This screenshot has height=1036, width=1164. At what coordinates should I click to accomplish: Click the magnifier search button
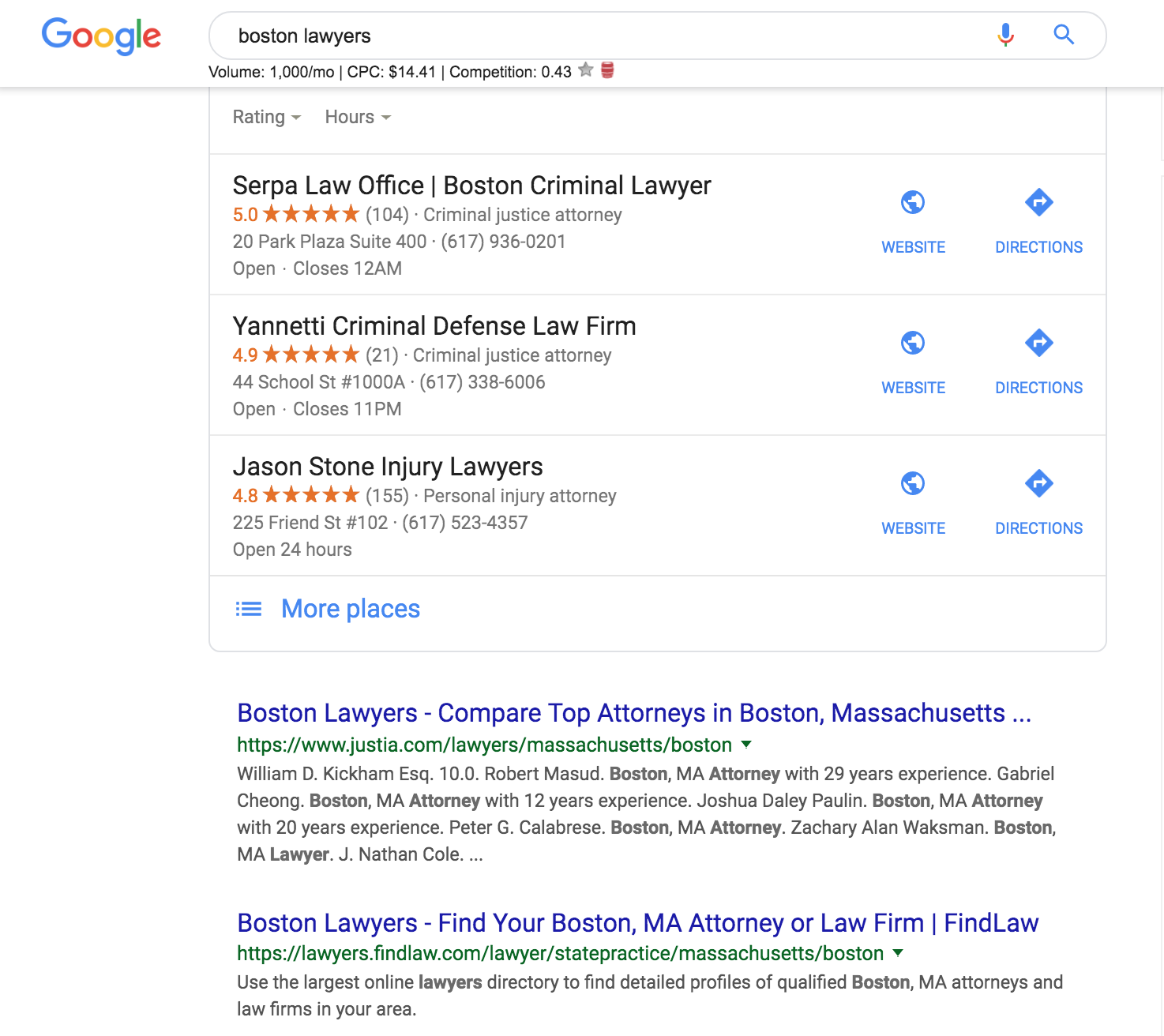1064,35
